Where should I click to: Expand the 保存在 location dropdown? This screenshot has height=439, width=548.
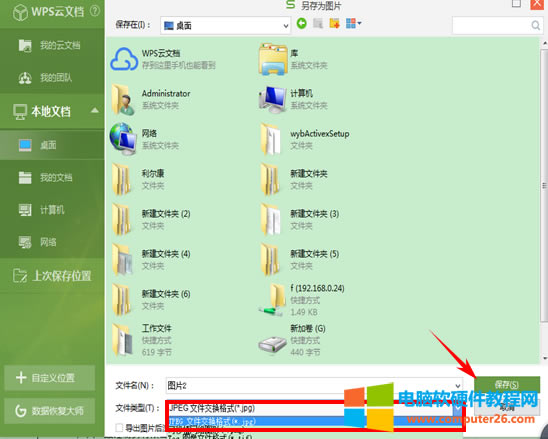coord(286,26)
